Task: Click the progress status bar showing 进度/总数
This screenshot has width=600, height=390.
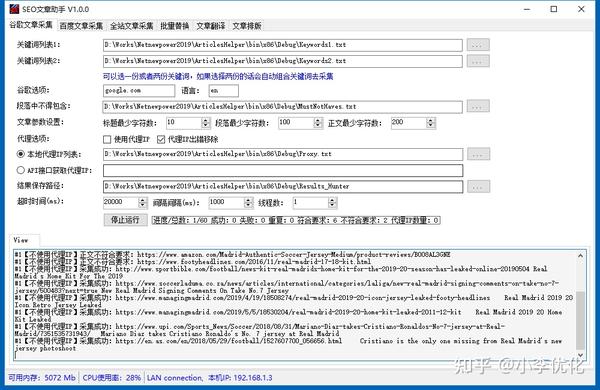Action: pyautogui.click(x=296, y=220)
